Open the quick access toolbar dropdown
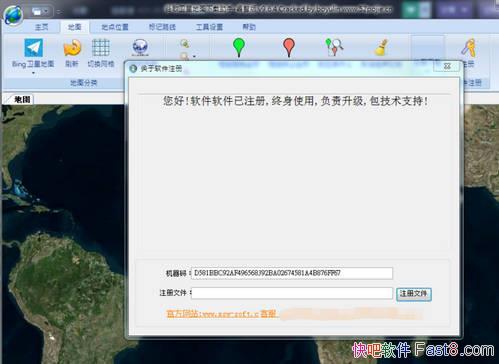This screenshot has height=364, width=499. click(59, 12)
